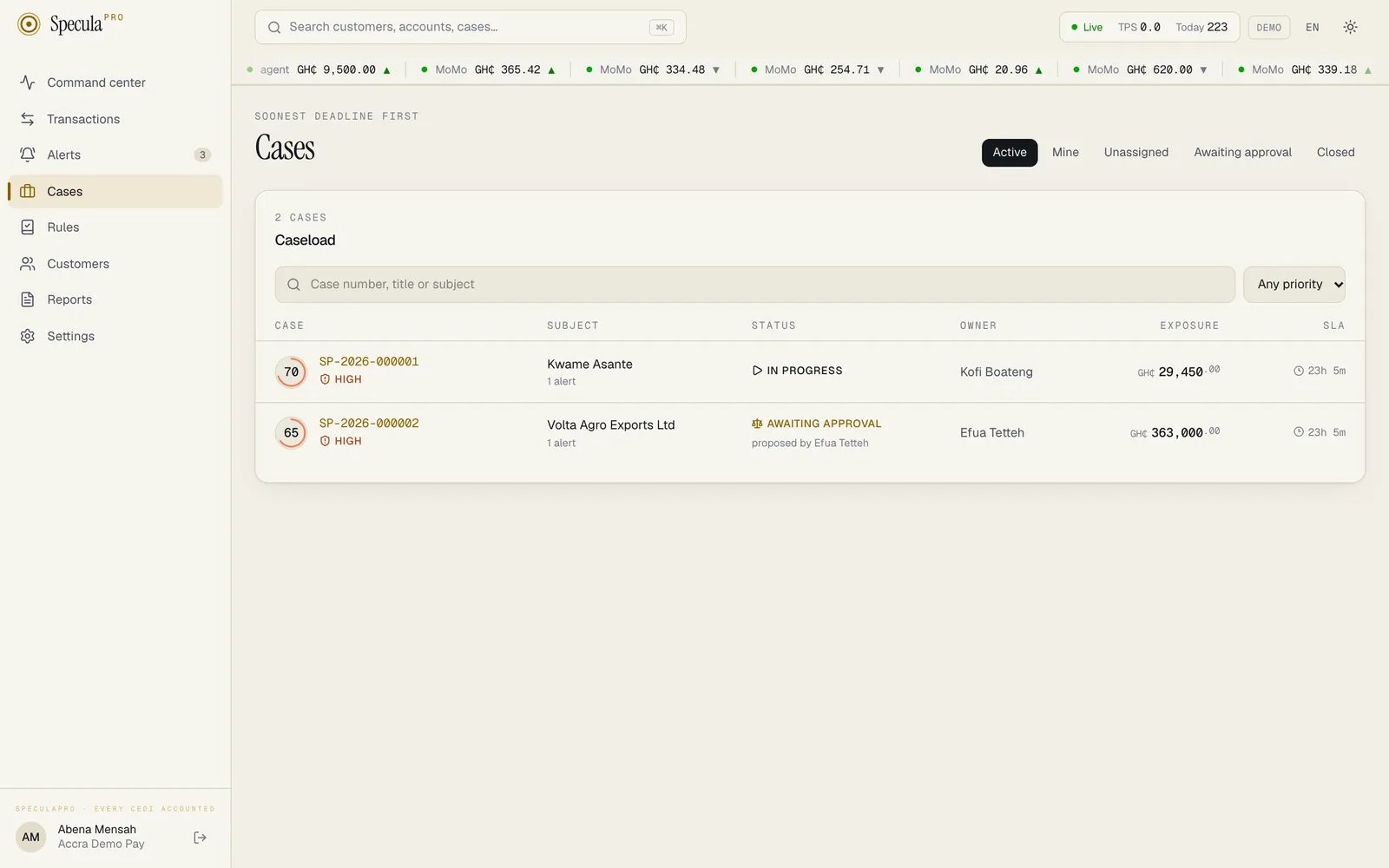Click the Live TPS status pill
This screenshot has width=1389, height=868.
[1149, 28]
